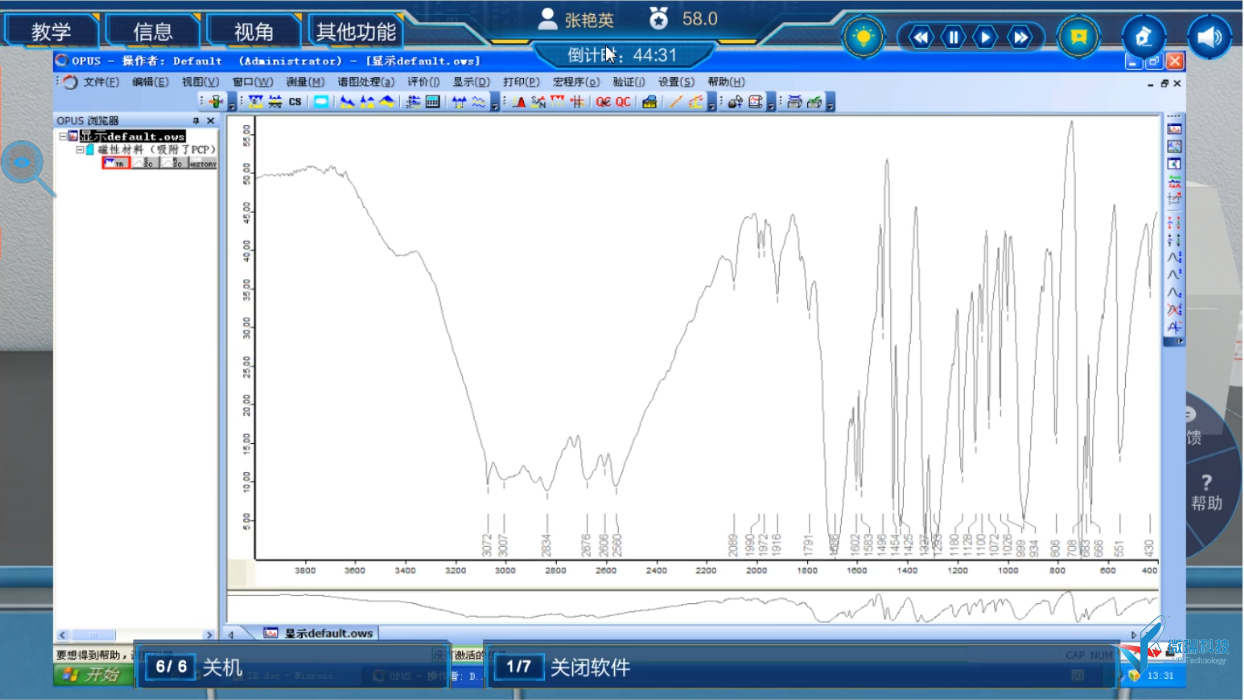Screen dimensions: 1244x700
Task: Open the 文件(F) menu in OPUS
Action: pos(101,82)
